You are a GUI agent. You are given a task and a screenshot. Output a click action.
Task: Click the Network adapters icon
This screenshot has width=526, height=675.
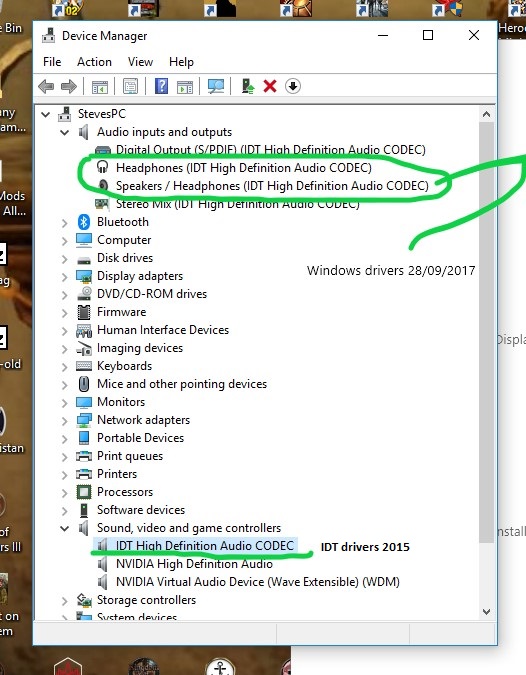(84, 420)
